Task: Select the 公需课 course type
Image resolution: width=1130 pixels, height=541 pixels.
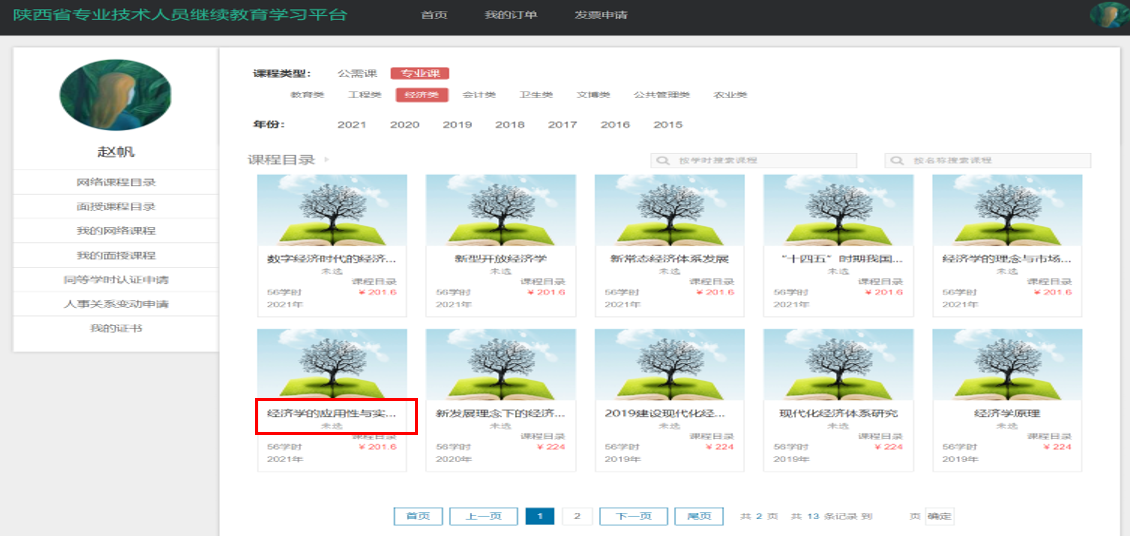Action: click(x=356, y=73)
